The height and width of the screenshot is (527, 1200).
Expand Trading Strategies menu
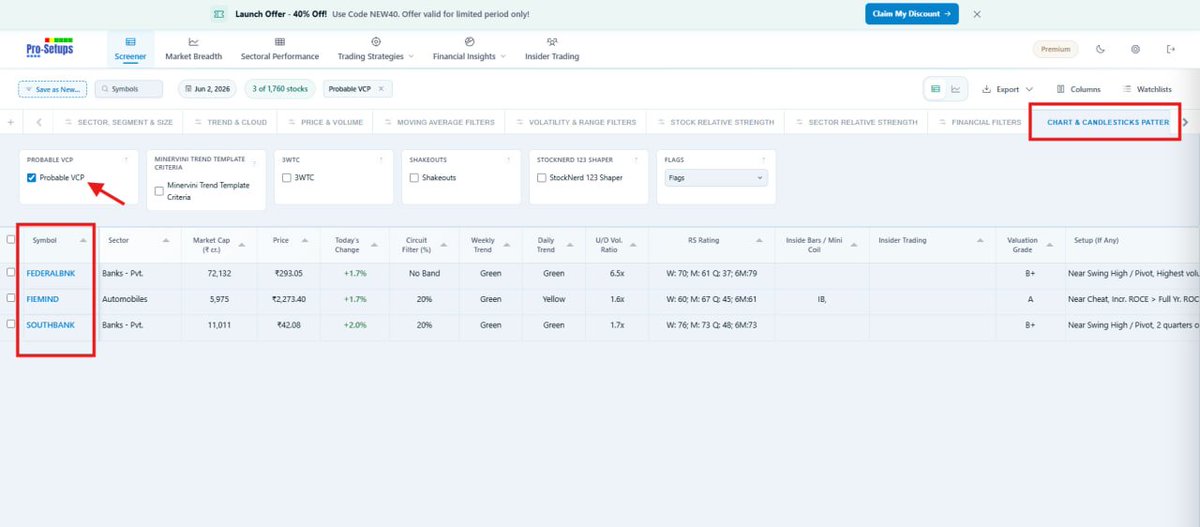[x=376, y=49]
